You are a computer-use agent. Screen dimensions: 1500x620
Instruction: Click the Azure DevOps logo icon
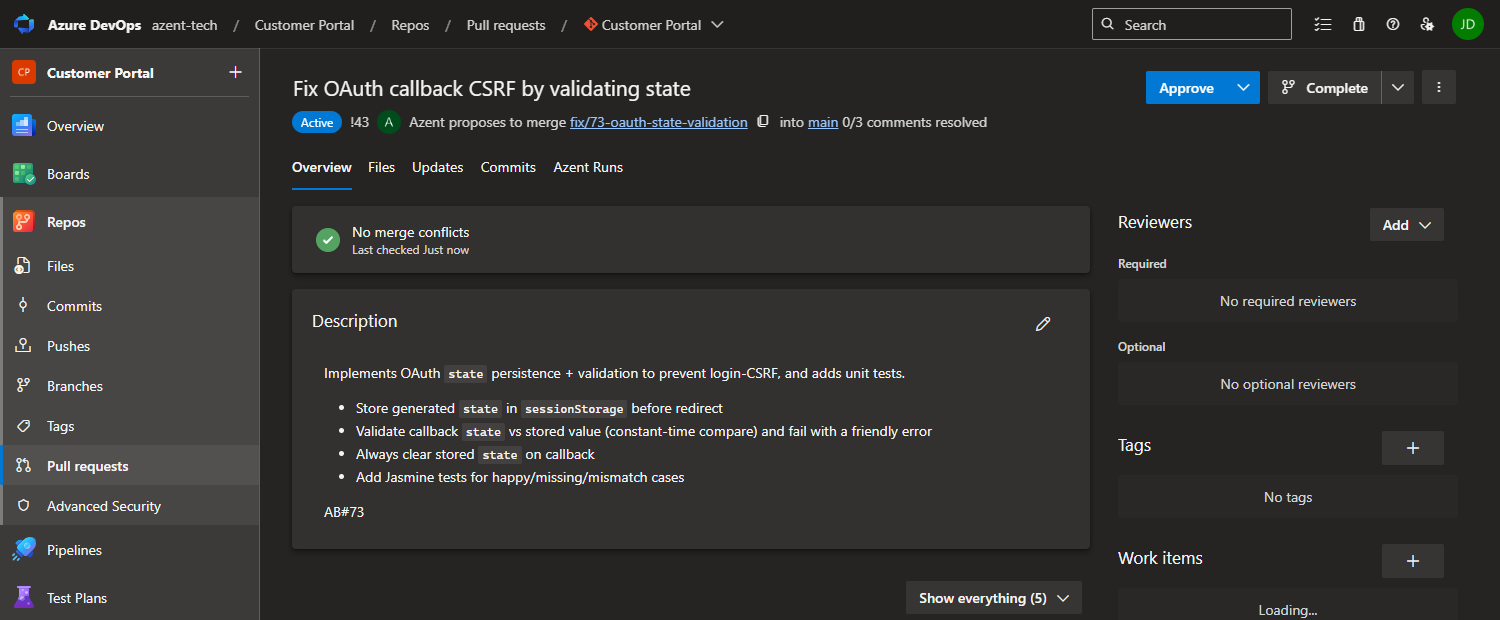click(x=24, y=24)
